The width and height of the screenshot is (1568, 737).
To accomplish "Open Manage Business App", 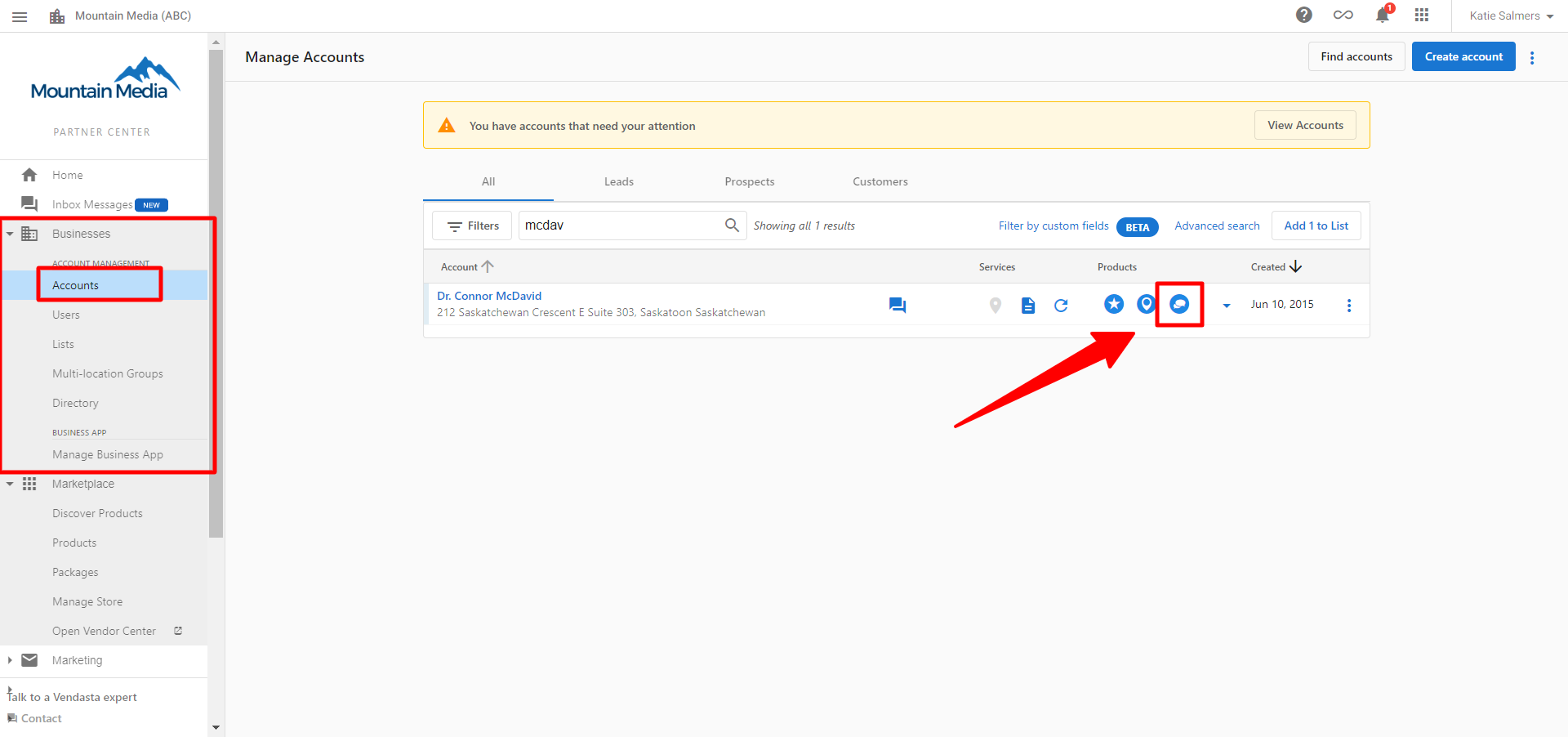I will click(x=108, y=454).
